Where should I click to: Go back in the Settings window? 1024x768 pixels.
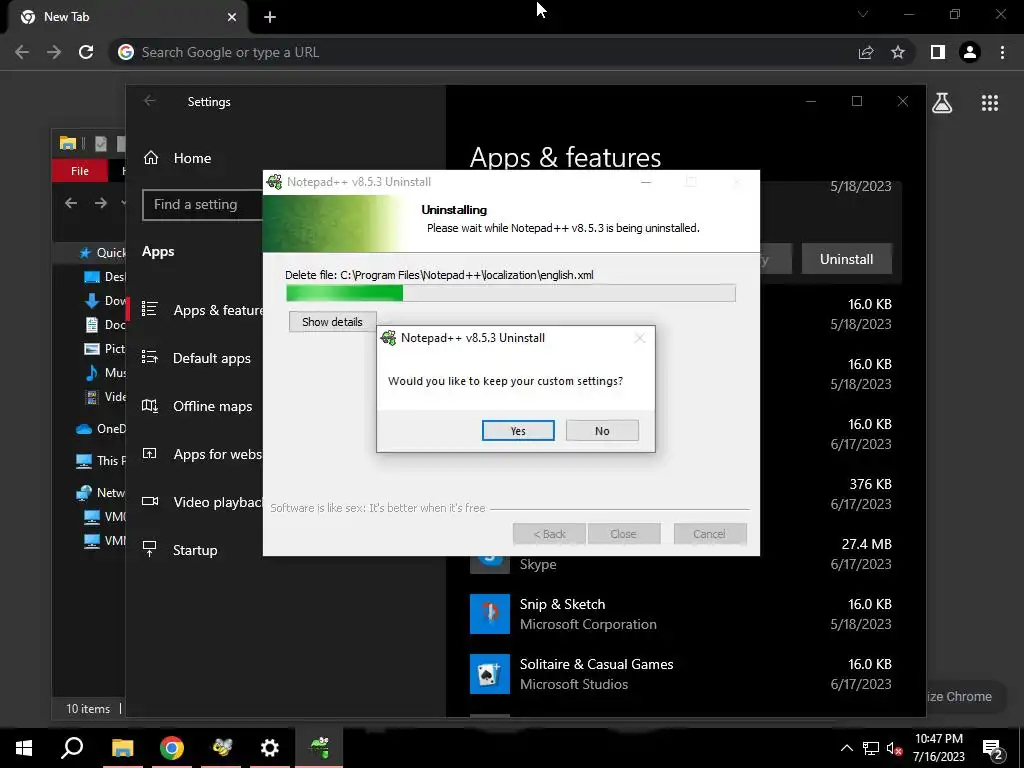click(x=150, y=101)
